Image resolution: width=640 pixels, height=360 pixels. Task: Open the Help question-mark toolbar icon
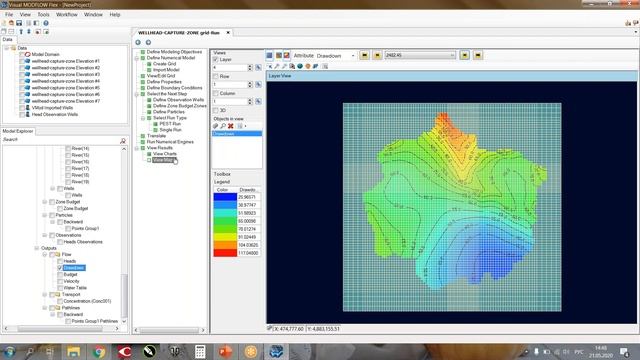(46, 23)
